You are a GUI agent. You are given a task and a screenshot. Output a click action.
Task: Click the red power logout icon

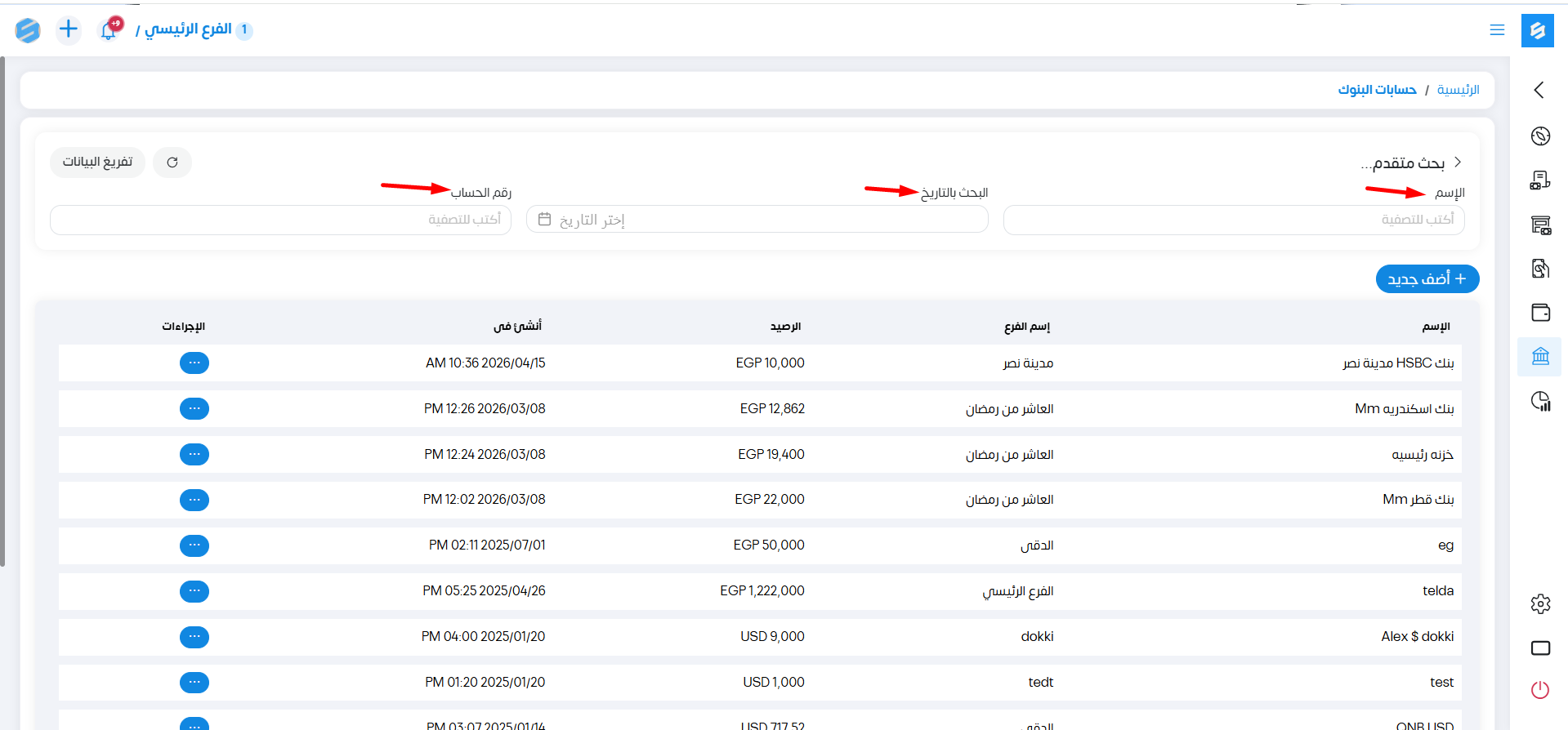click(1540, 690)
